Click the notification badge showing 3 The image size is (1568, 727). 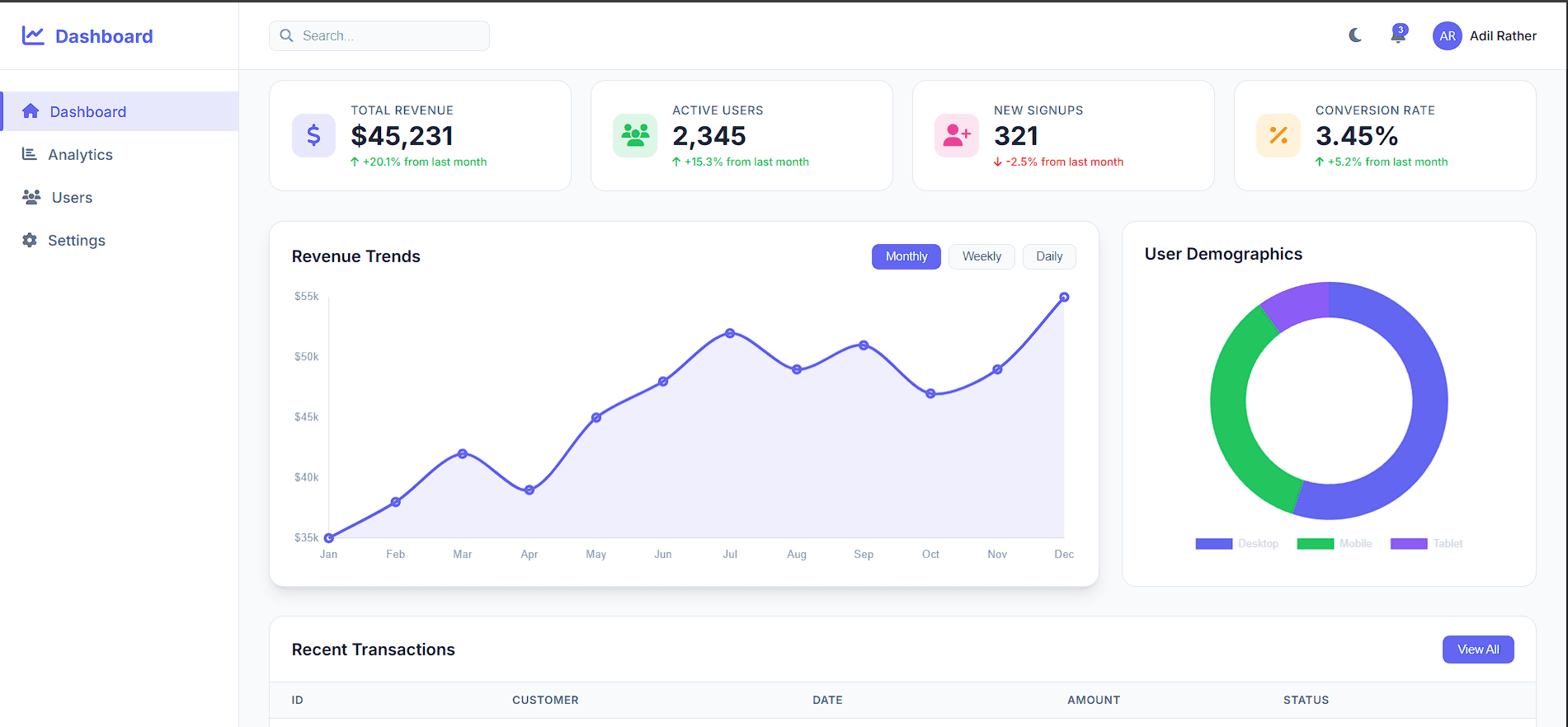[x=1401, y=30]
